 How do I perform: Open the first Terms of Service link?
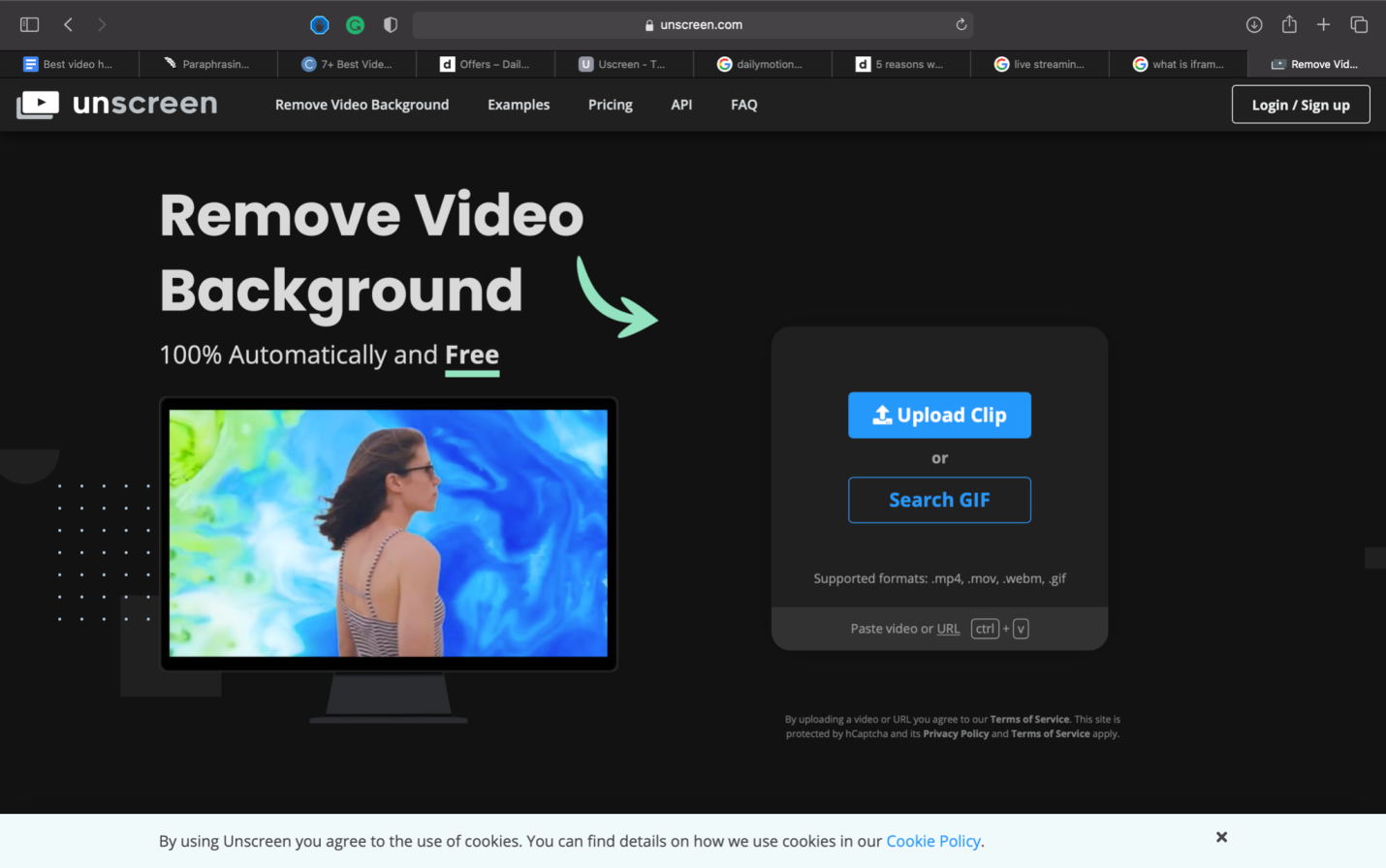coord(1029,719)
